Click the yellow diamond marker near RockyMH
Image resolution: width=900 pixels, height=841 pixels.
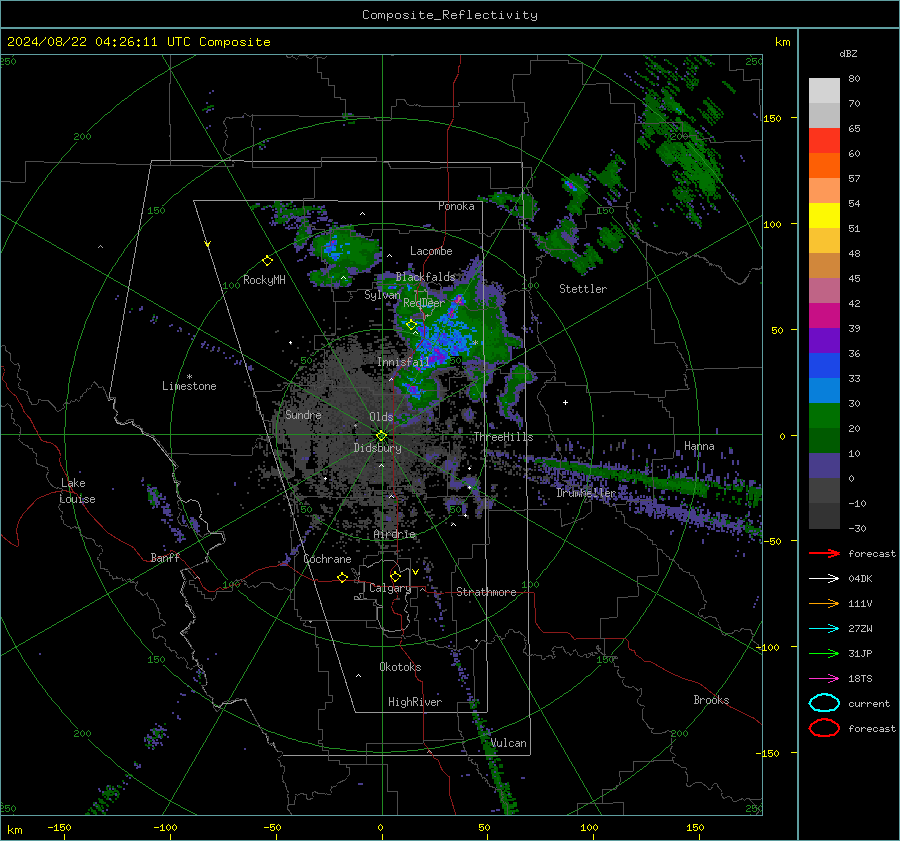[267, 261]
